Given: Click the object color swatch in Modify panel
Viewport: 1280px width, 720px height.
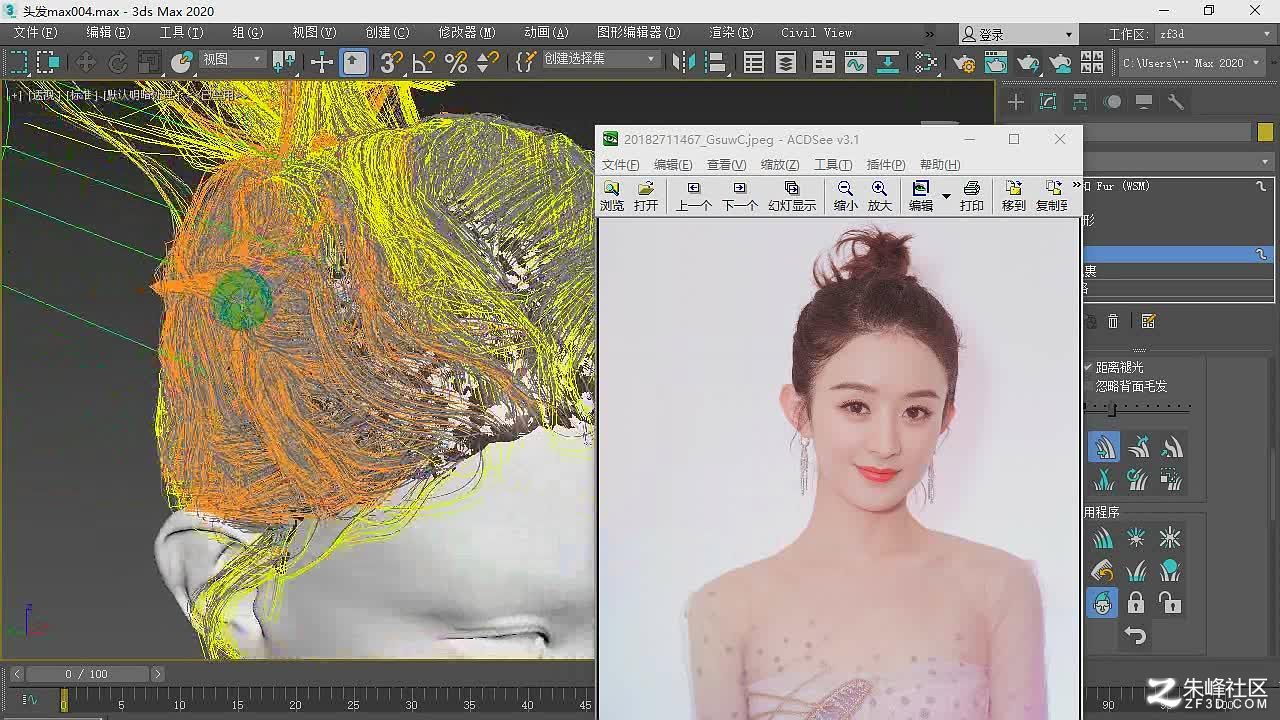Looking at the screenshot, I should [x=1265, y=132].
